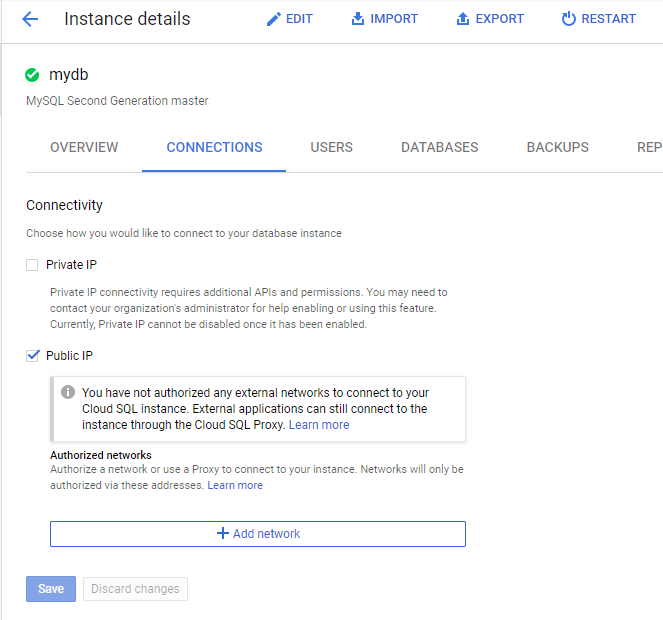Click the Import download icon
663x620 pixels.
(x=358, y=19)
